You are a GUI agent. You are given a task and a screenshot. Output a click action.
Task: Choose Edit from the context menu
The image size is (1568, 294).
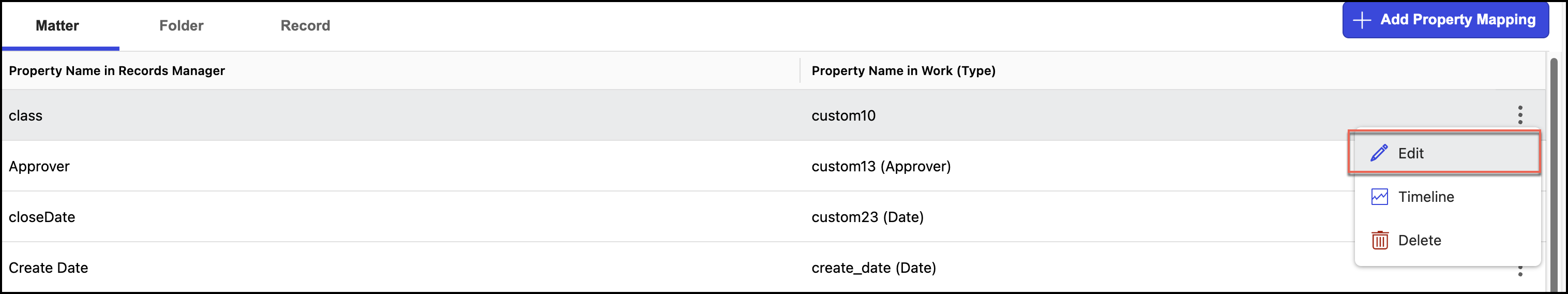click(x=1410, y=153)
